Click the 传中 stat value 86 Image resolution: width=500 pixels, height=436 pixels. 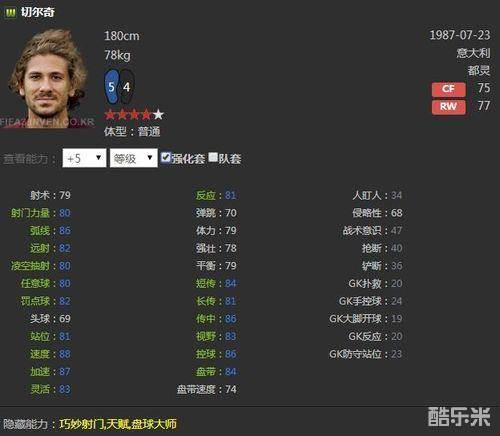pyautogui.click(x=231, y=319)
